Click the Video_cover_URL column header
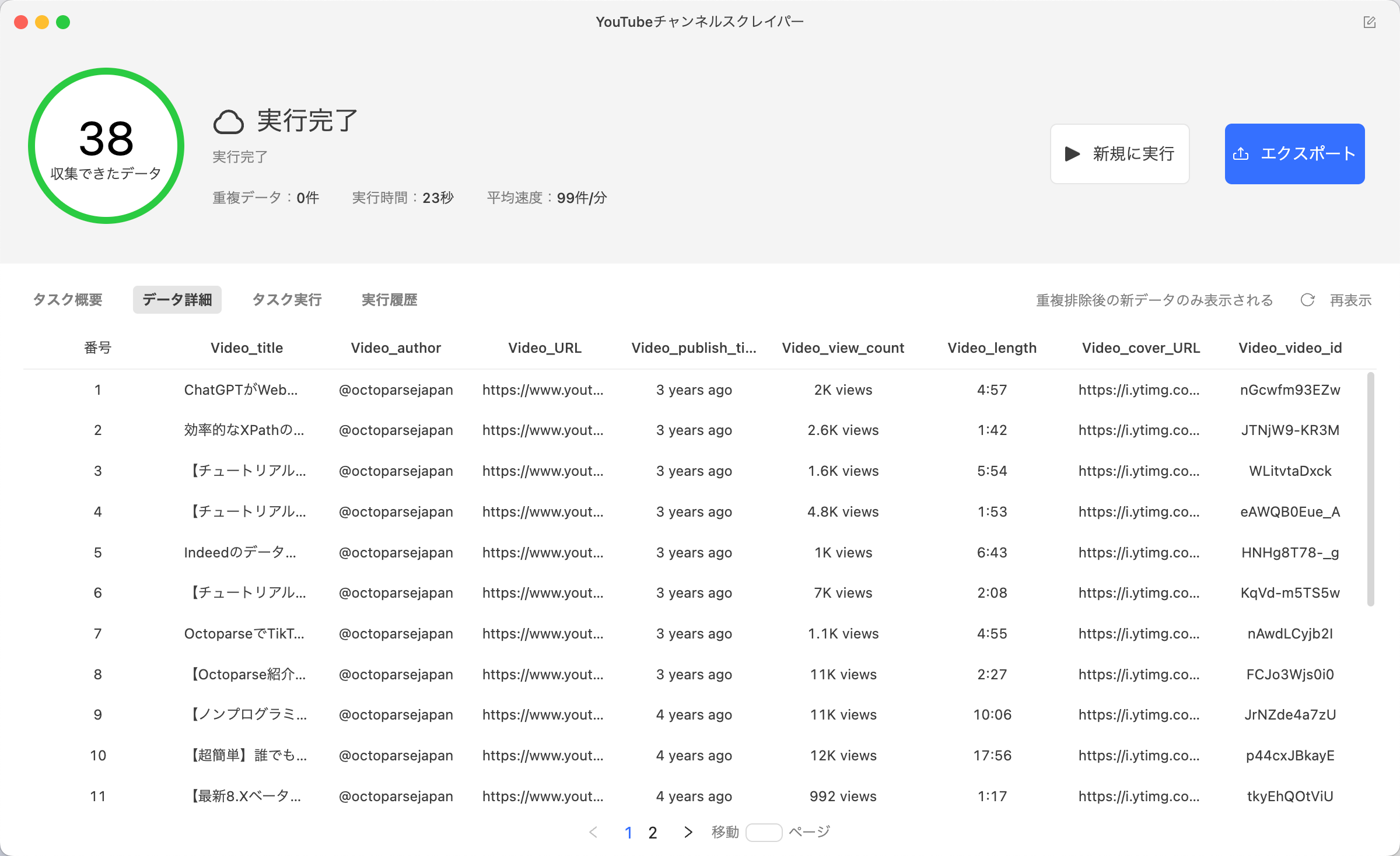The height and width of the screenshot is (856, 1400). 1142,348
